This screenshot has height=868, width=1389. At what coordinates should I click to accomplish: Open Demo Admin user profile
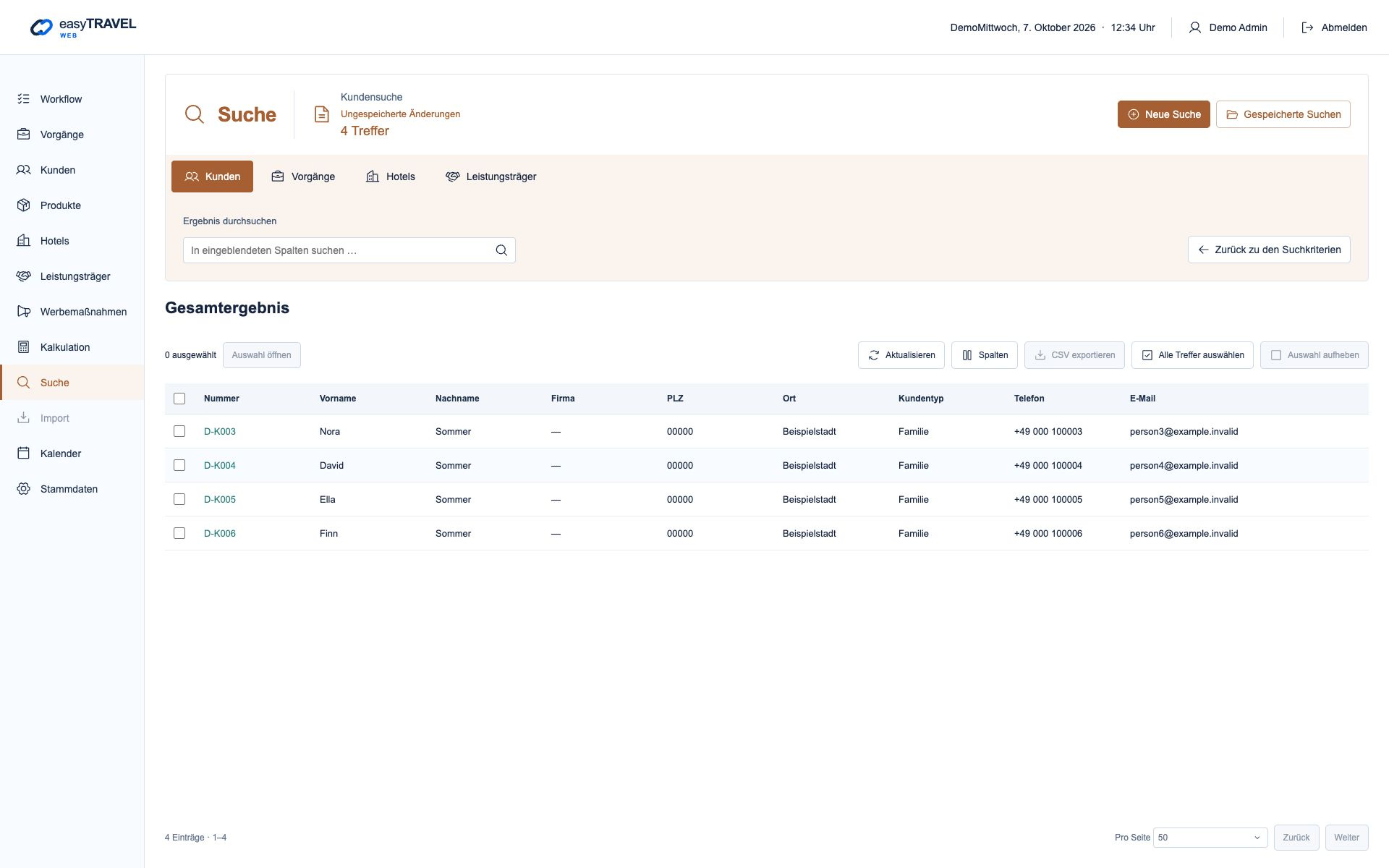[1228, 27]
